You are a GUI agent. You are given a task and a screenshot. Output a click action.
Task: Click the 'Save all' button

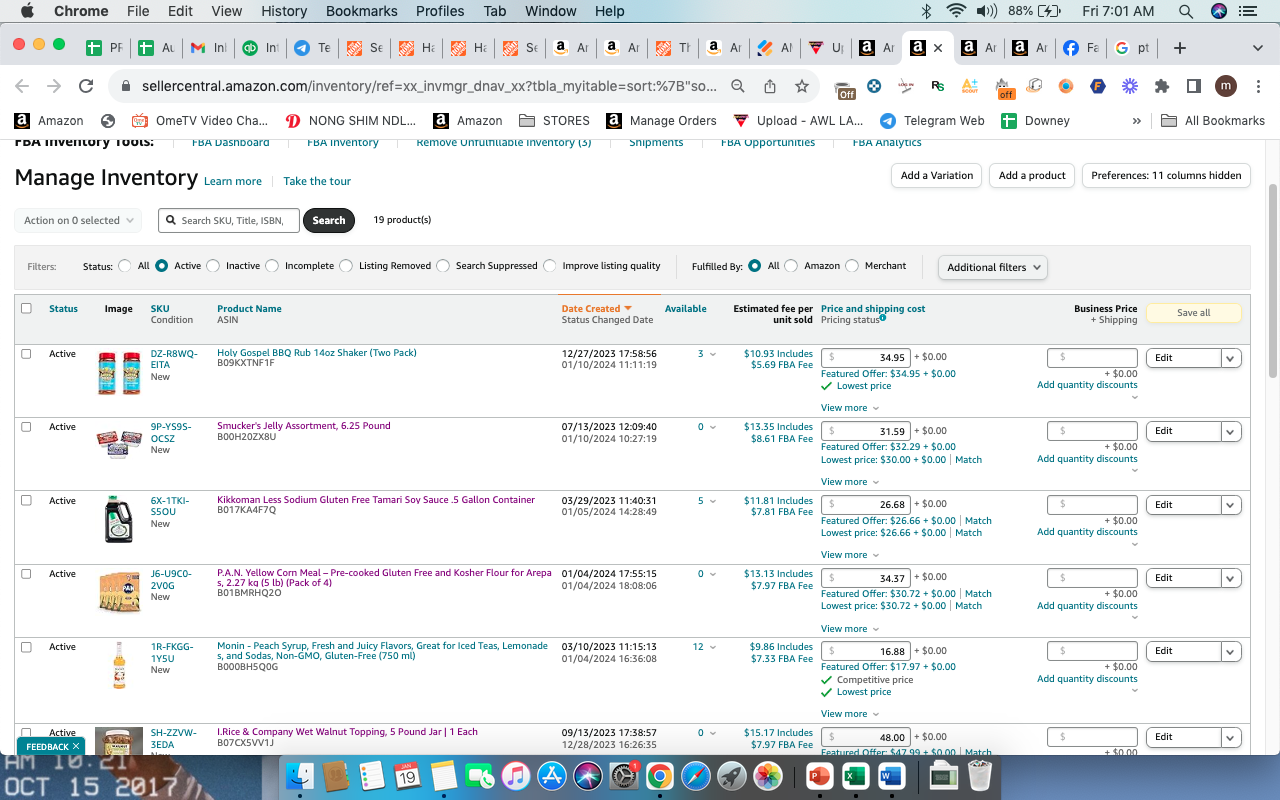pyautogui.click(x=1193, y=313)
